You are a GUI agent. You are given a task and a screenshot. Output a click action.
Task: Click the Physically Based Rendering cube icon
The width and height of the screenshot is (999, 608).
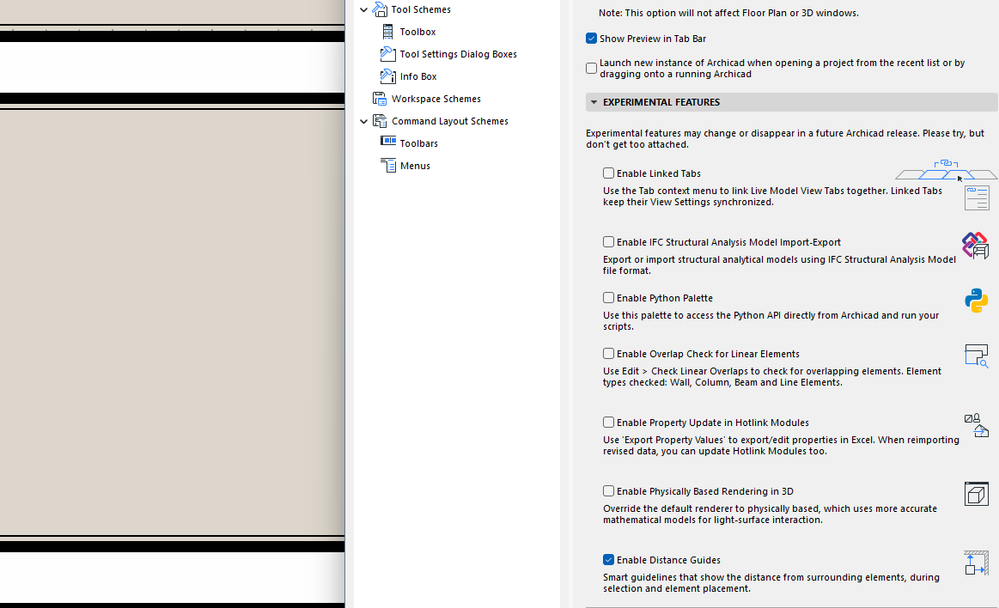pyautogui.click(x=976, y=494)
